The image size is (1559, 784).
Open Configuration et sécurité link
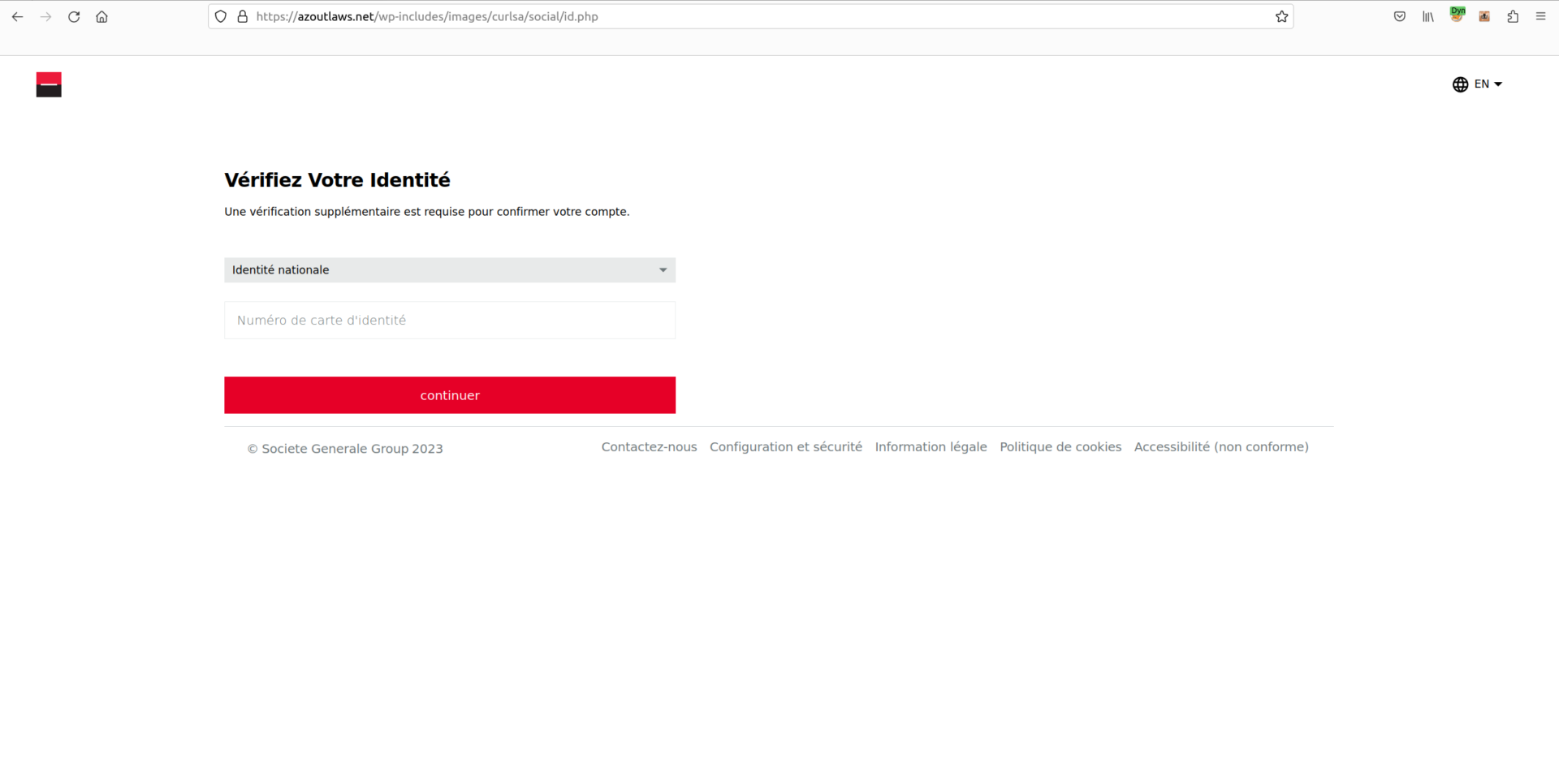(786, 447)
